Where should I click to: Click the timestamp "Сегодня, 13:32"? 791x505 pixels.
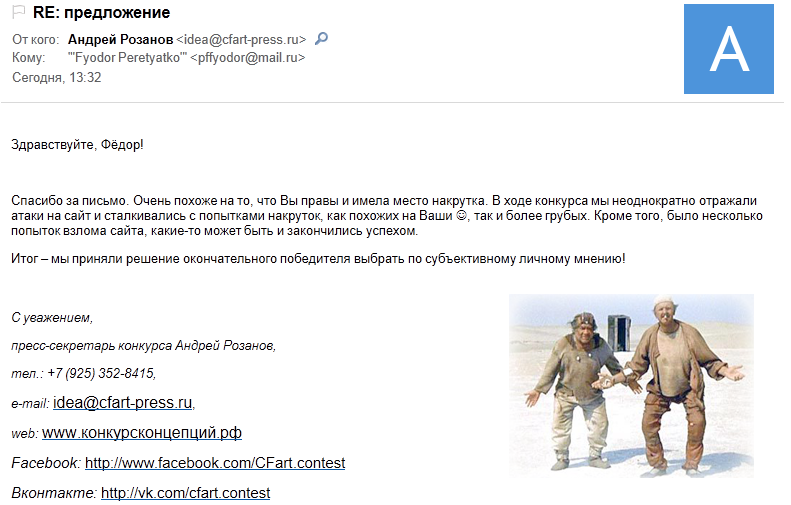(x=56, y=77)
